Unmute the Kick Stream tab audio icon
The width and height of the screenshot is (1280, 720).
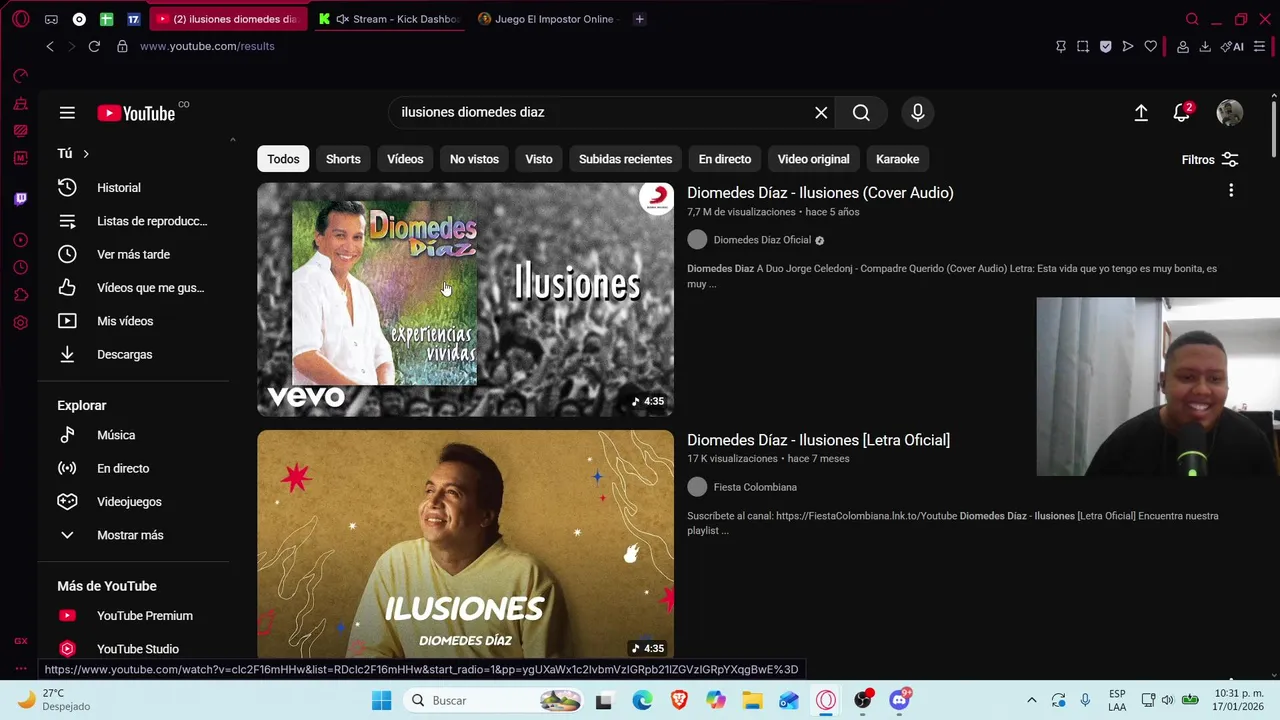[x=343, y=19]
